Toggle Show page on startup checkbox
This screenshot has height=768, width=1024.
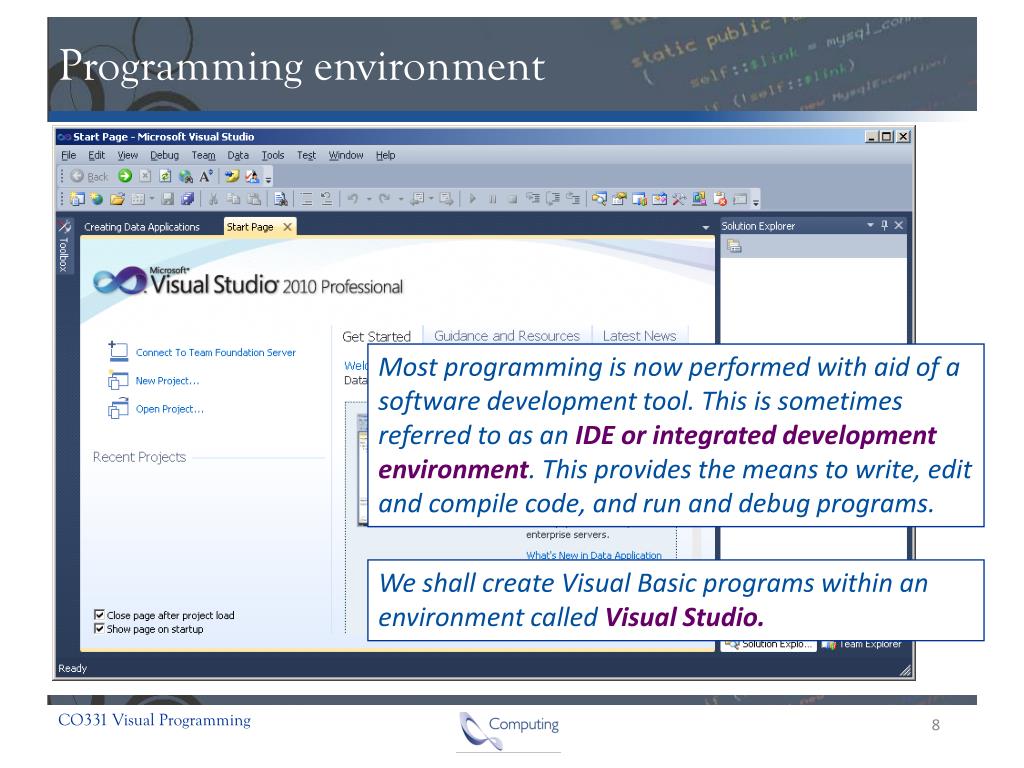click(x=99, y=628)
